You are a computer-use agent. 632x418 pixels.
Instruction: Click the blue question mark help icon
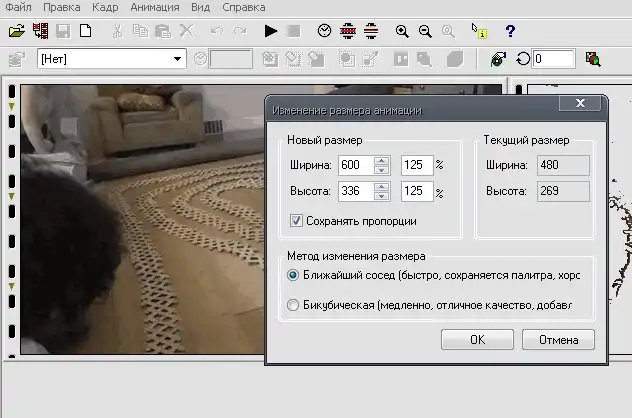click(x=510, y=32)
